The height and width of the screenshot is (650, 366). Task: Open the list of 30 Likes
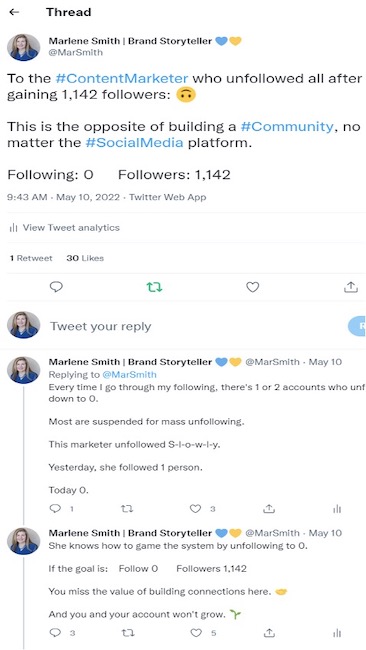(x=85, y=258)
